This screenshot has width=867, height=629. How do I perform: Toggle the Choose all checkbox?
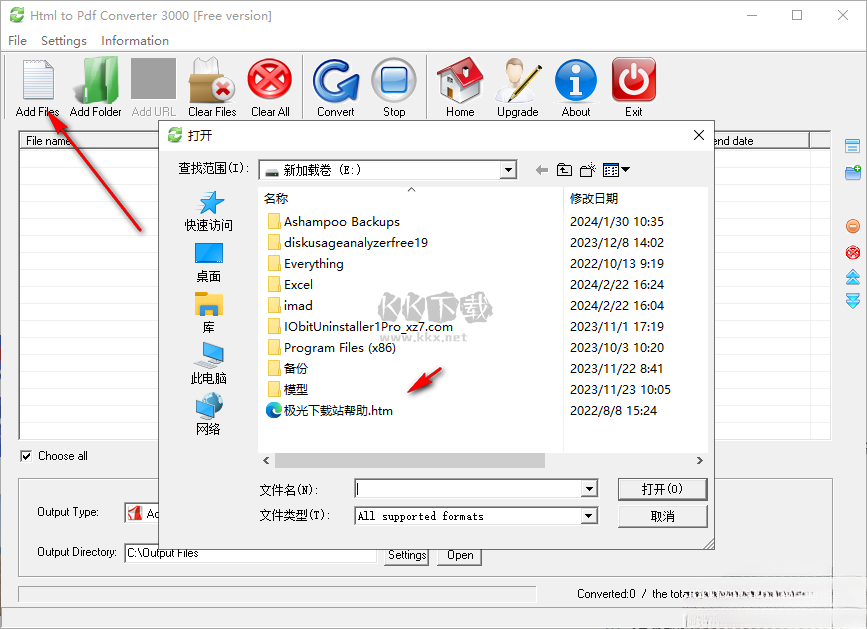[x=26, y=456]
